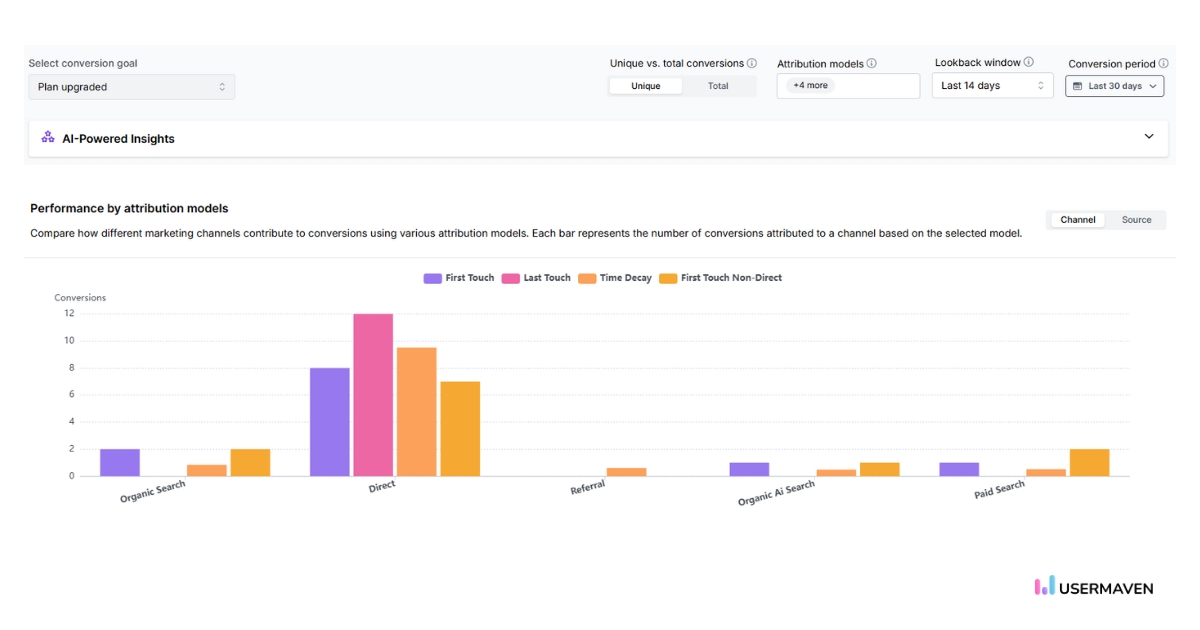The width and height of the screenshot is (1200, 630).
Task: Open the Conversion period Last 30 days selector
Action: [1114, 86]
